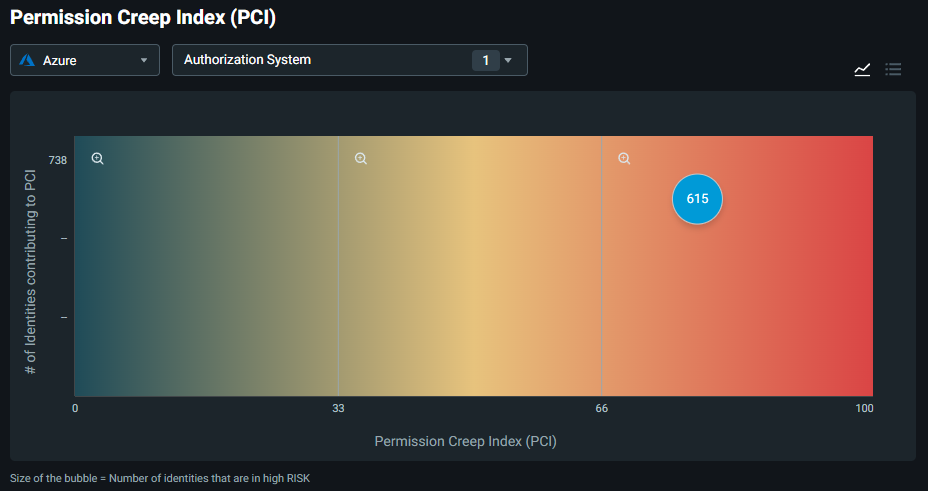Viewport: 928px width, 491px height.
Task: Click the 100 tick on PCI axis
Action: [864, 408]
